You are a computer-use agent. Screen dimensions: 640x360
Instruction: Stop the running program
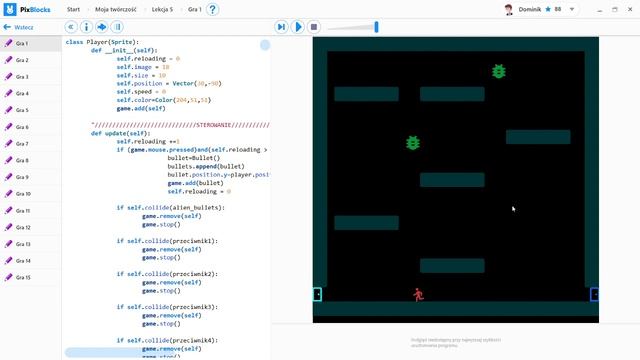[x=314, y=27]
